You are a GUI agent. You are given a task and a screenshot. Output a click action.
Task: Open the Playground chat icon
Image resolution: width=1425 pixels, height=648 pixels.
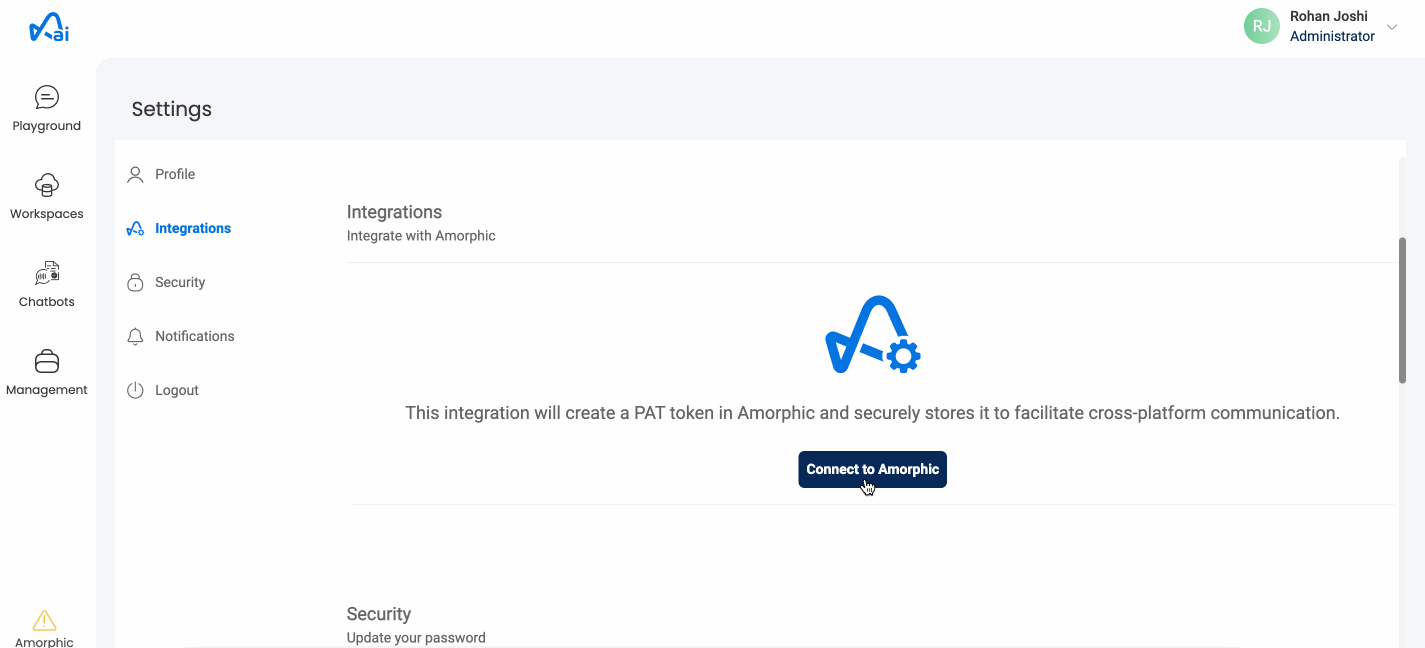[x=47, y=97]
